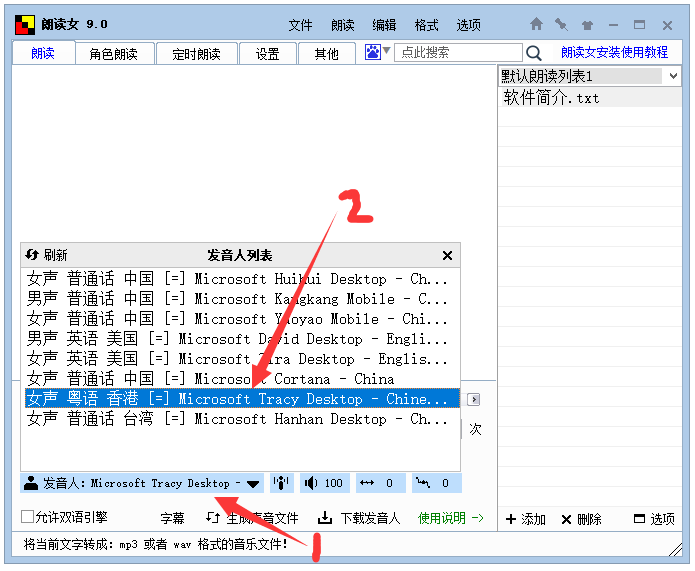Click the window resize grip icon

coord(675,550)
